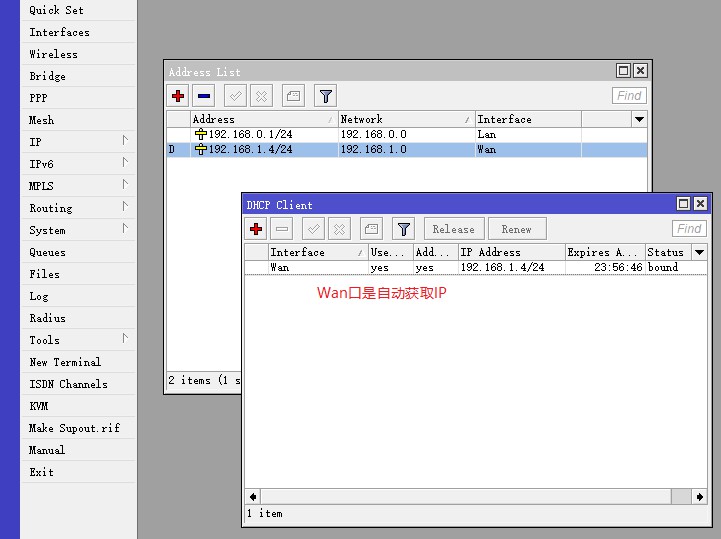Expand the IP submenu in sidebar
The width and height of the screenshot is (721, 539).
80,142
